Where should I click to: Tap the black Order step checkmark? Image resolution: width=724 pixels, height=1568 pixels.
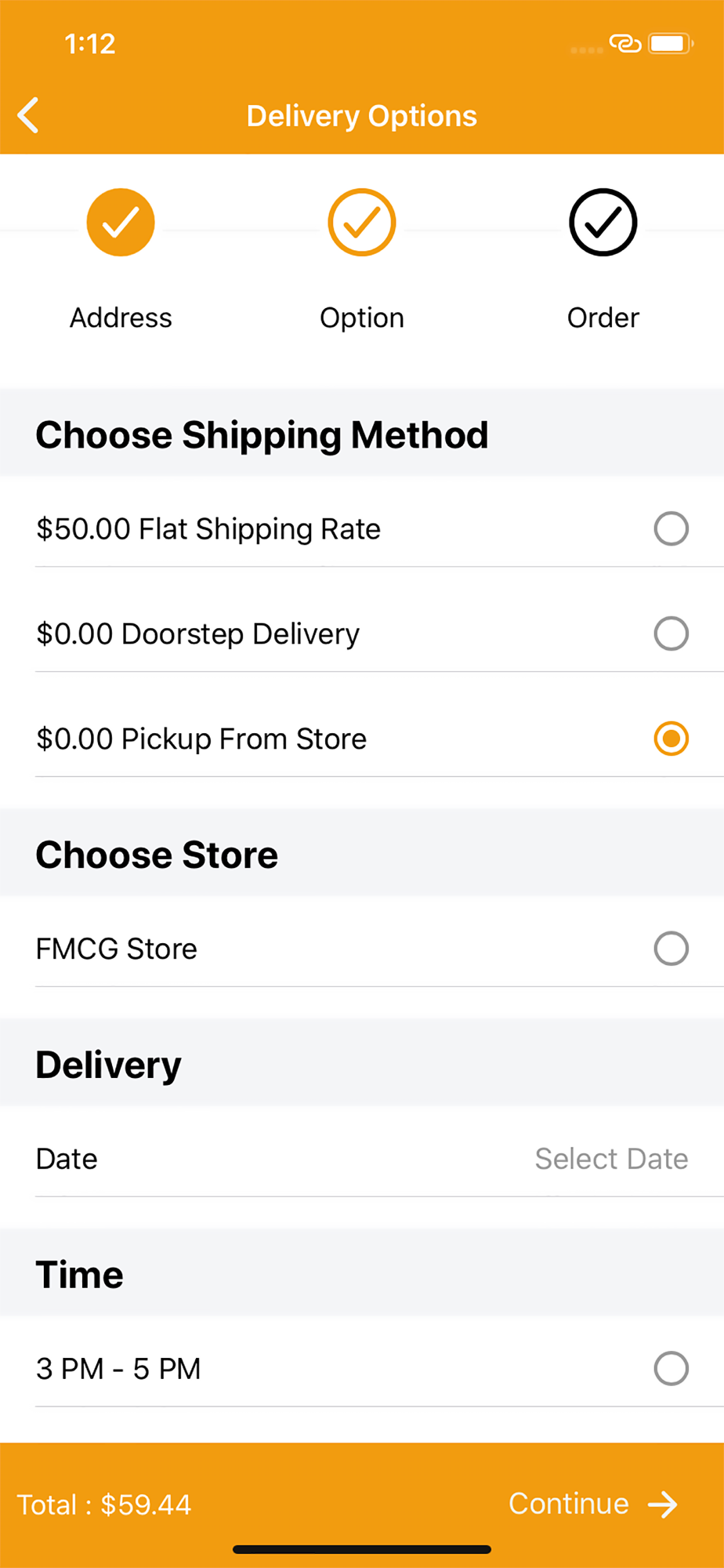tap(603, 223)
